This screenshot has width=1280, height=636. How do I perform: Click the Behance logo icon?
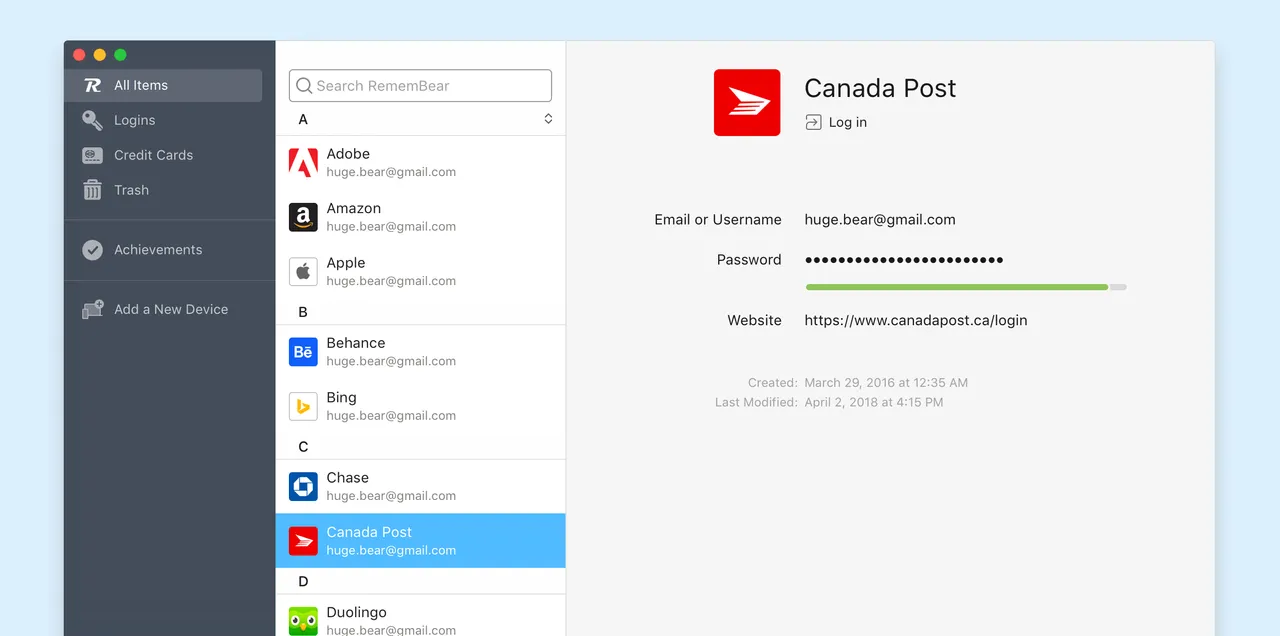click(303, 352)
